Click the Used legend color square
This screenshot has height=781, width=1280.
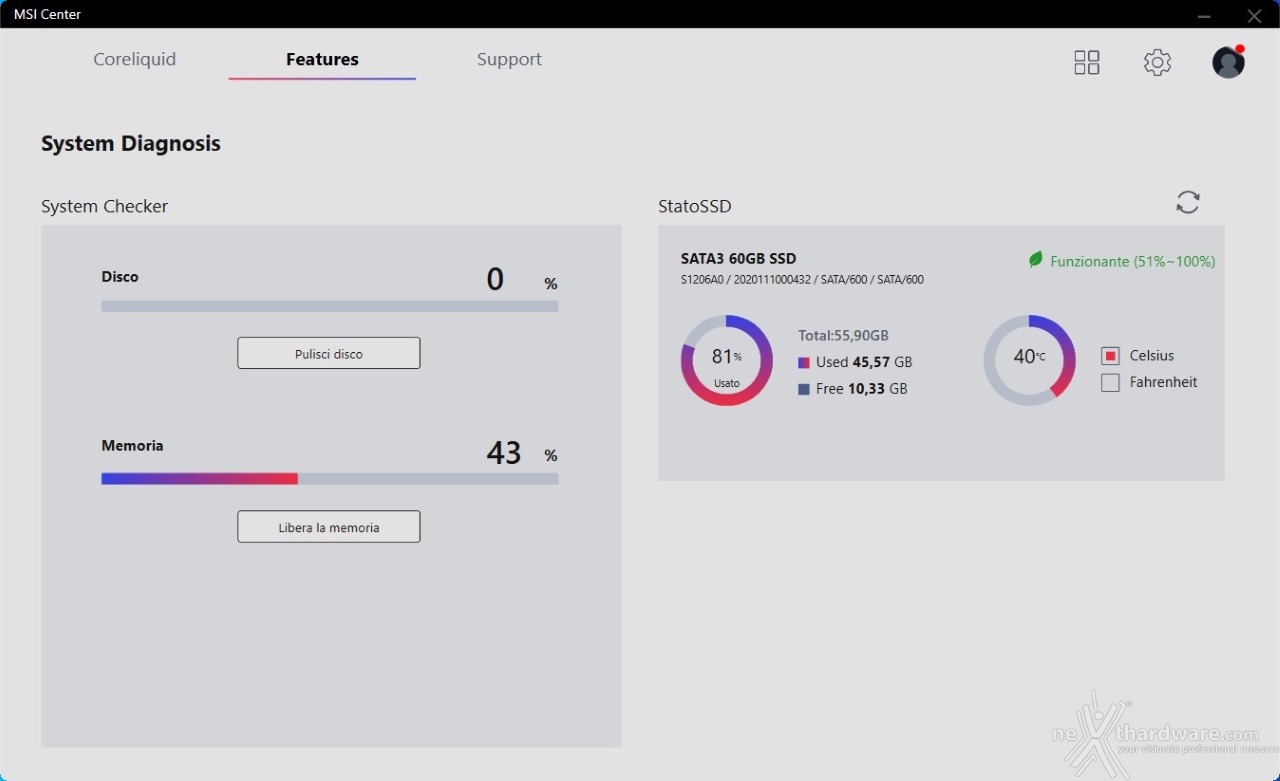click(x=804, y=363)
